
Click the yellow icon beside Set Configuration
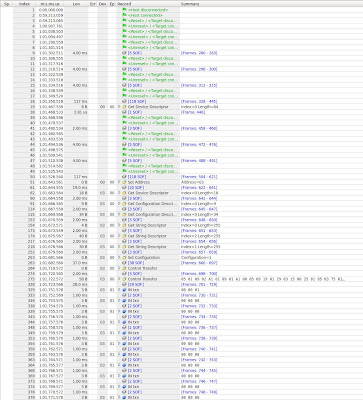124,258
